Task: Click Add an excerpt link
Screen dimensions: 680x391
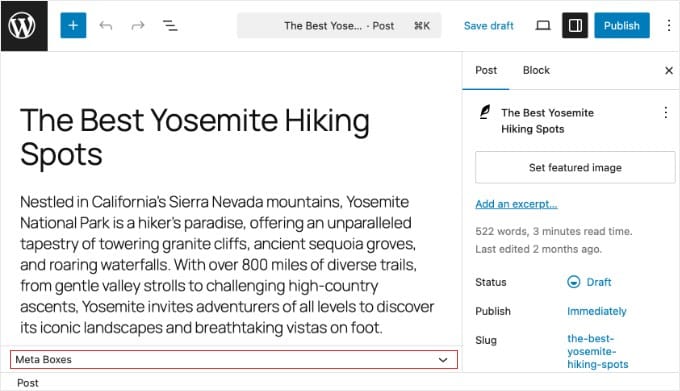Action: 516,204
